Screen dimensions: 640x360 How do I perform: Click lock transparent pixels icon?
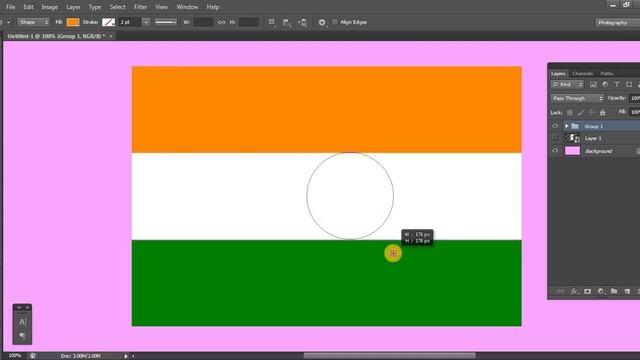(x=570, y=112)
